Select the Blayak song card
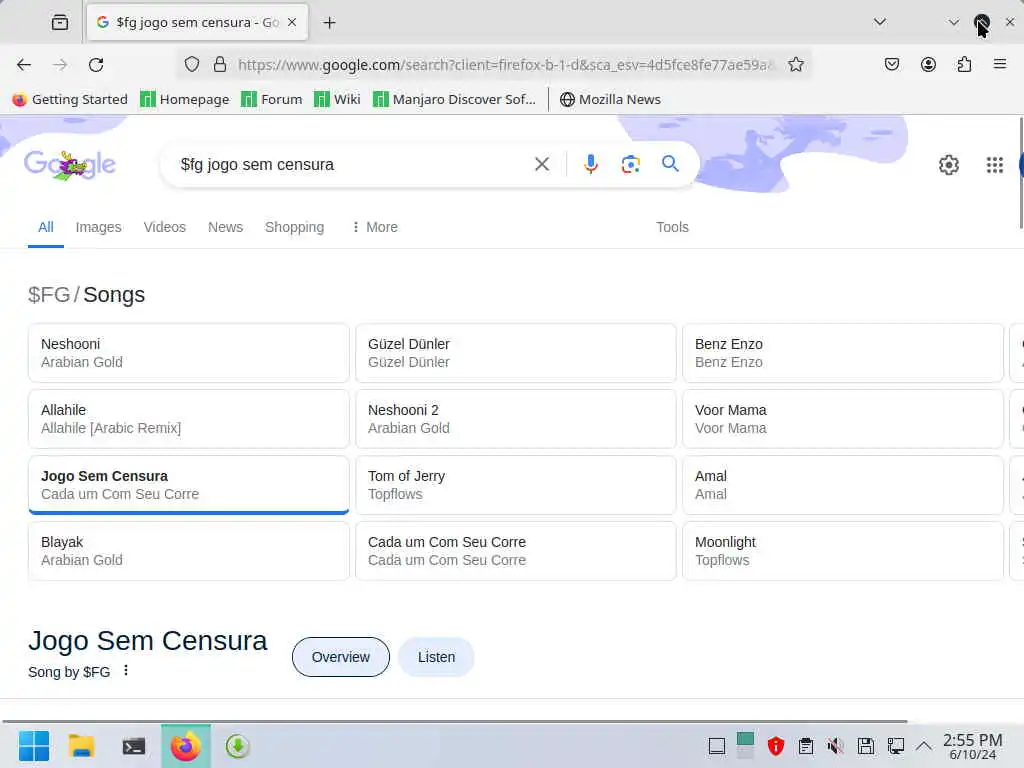 coord(189,551)
